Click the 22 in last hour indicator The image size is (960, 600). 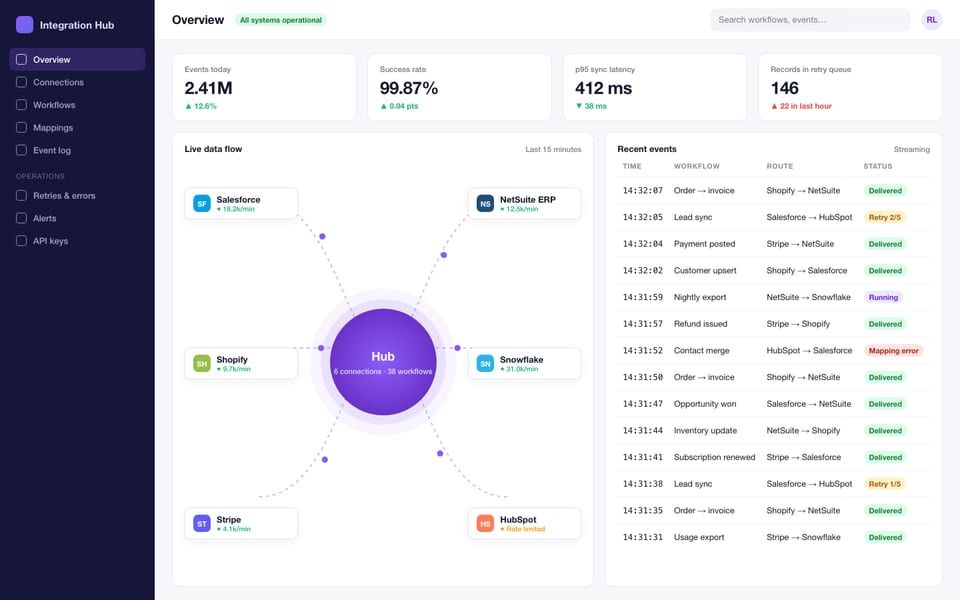coord(801,107)
